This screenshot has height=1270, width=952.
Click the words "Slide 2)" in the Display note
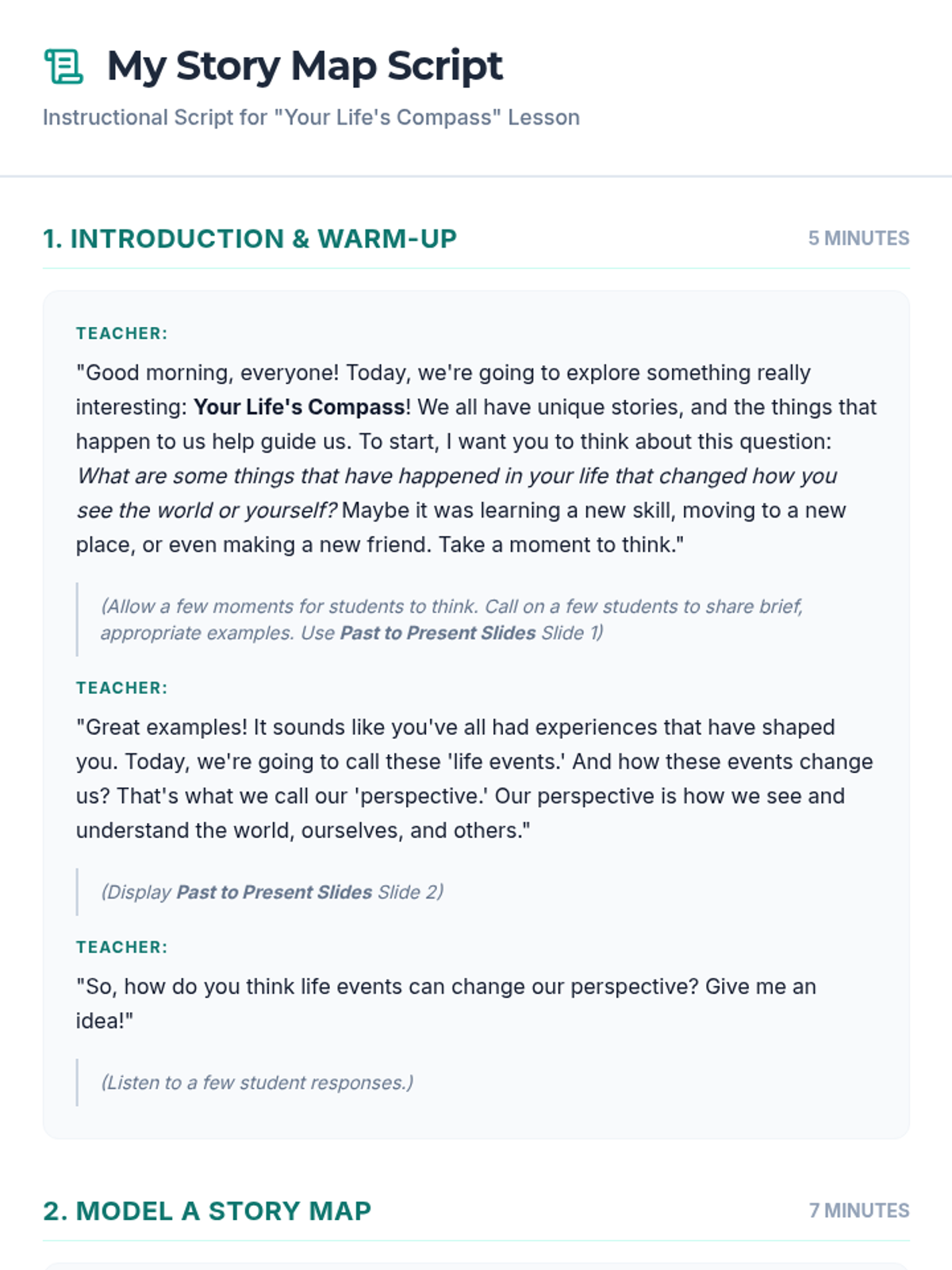click(x=410, y=892)
